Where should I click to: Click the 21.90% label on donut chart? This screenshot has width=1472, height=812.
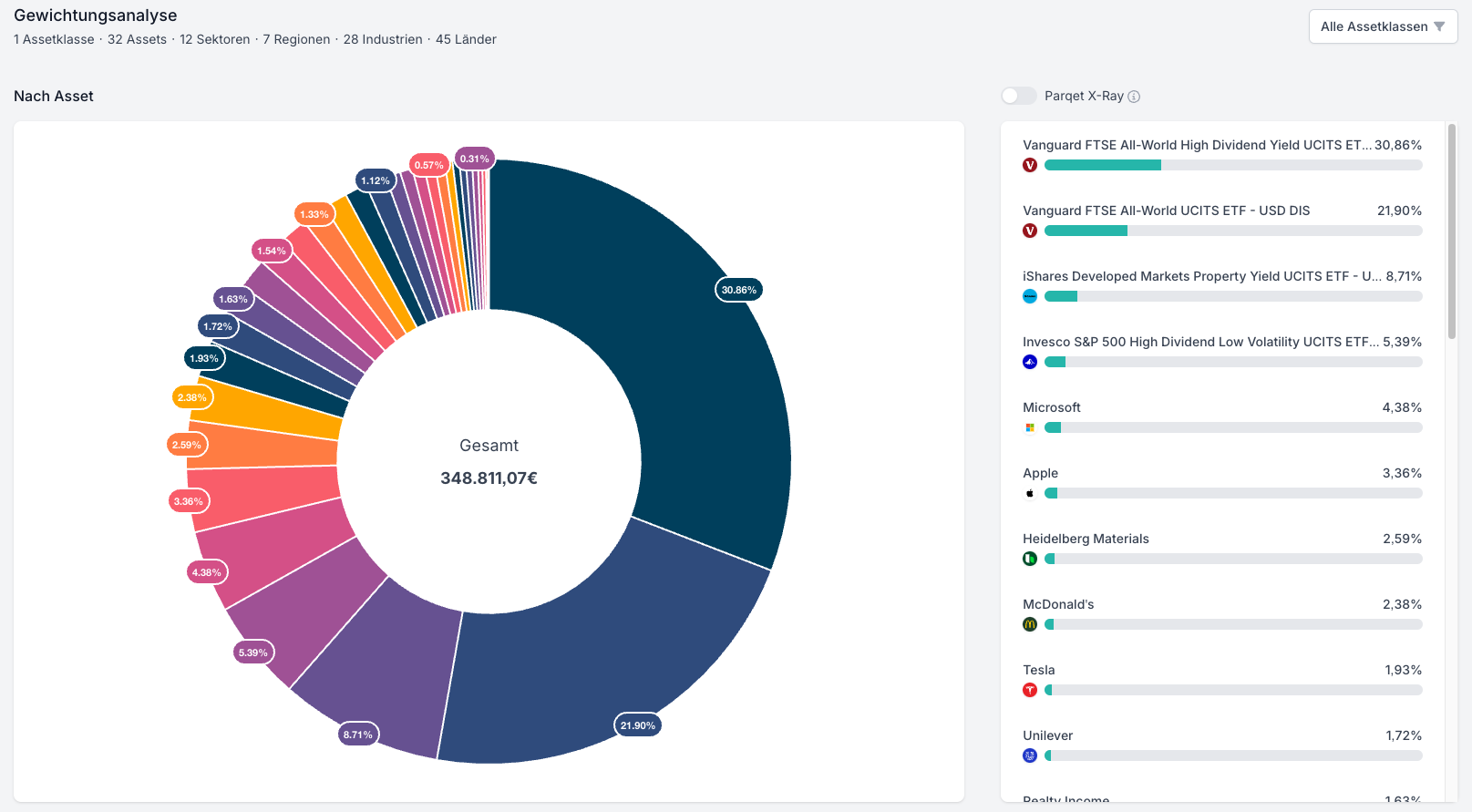tap(637, 725)
